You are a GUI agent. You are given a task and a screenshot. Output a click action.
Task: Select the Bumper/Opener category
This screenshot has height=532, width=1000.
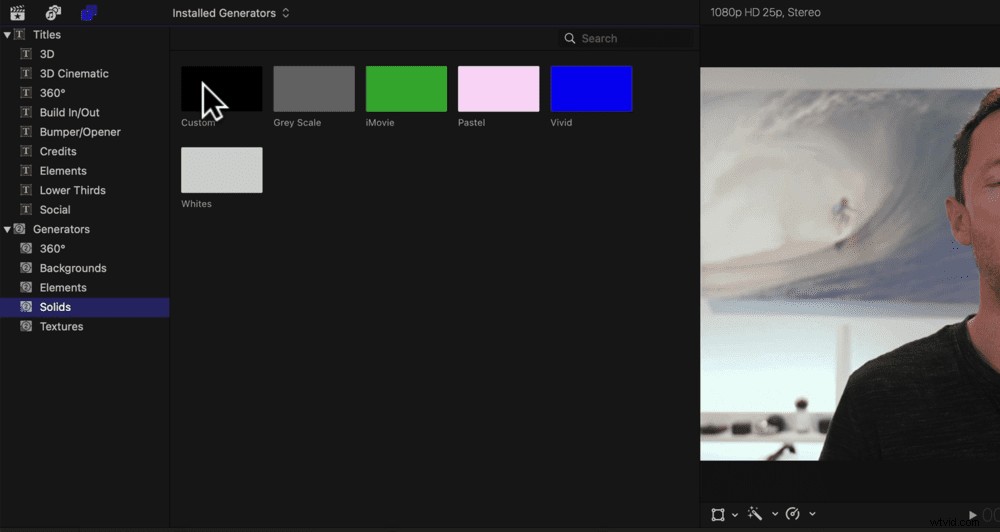(80, 132)
